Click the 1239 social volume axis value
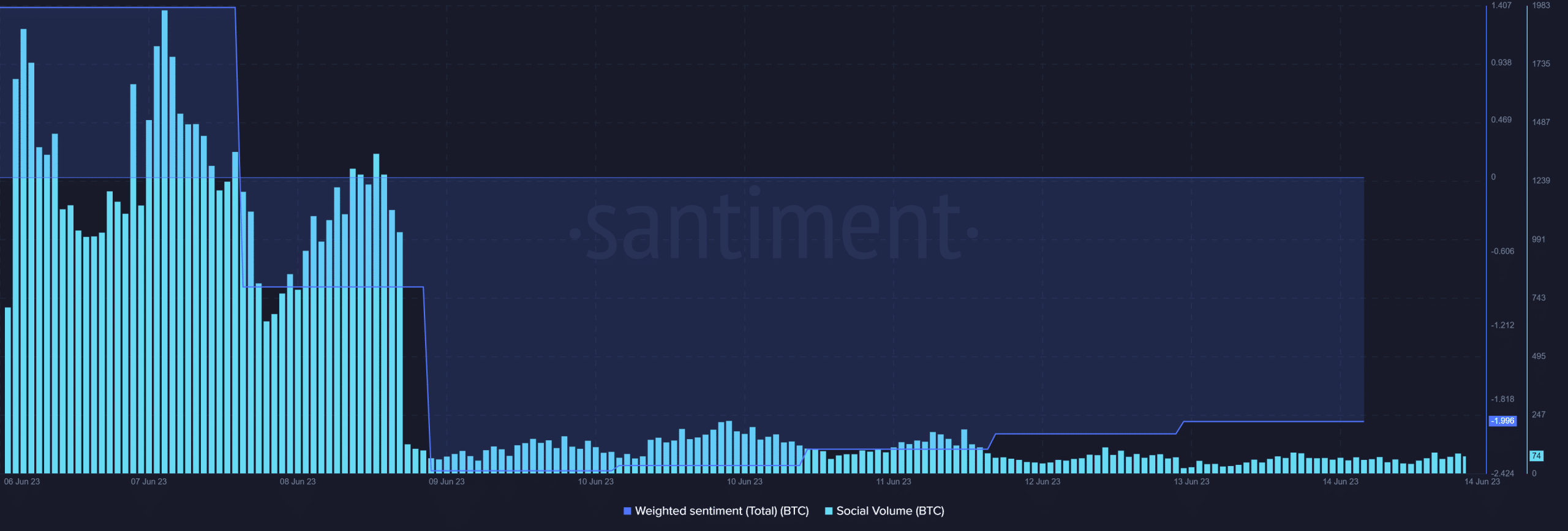Image resolution: width=1568 pixels, height=531 pixels. pyautogui.click(x=1541, y=181)
